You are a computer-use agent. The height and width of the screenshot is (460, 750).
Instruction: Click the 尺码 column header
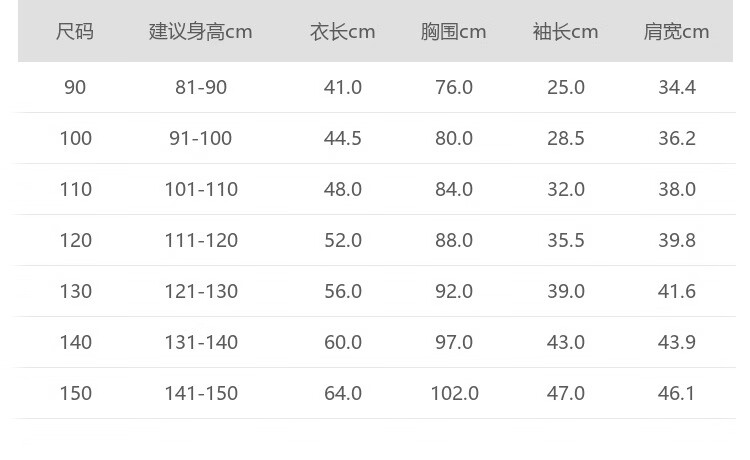[x=75, y=32]
